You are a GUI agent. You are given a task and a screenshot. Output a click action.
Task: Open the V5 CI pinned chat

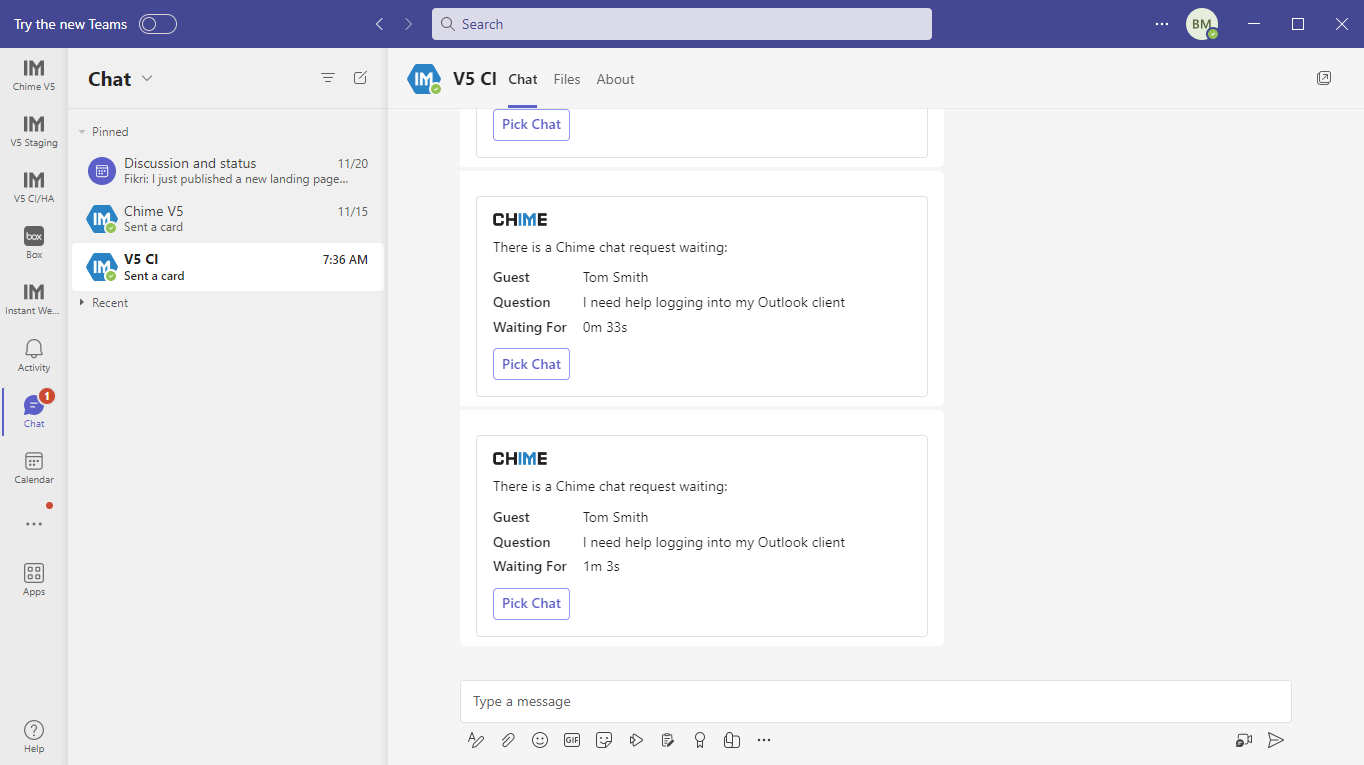click(227, 267)
